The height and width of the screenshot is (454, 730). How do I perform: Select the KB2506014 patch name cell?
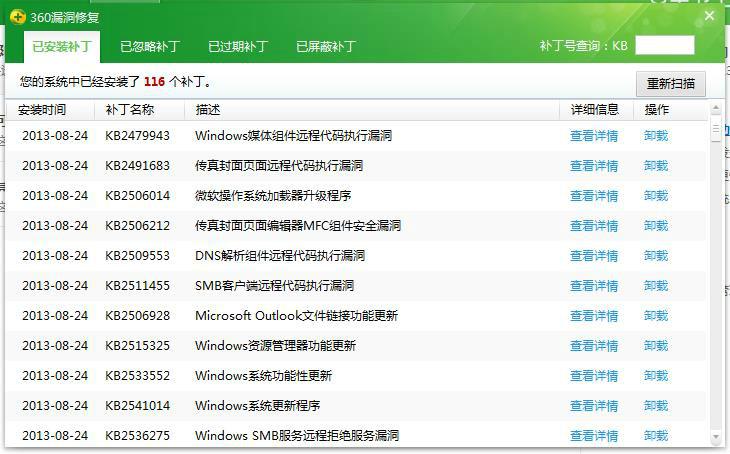click(137, 196)
